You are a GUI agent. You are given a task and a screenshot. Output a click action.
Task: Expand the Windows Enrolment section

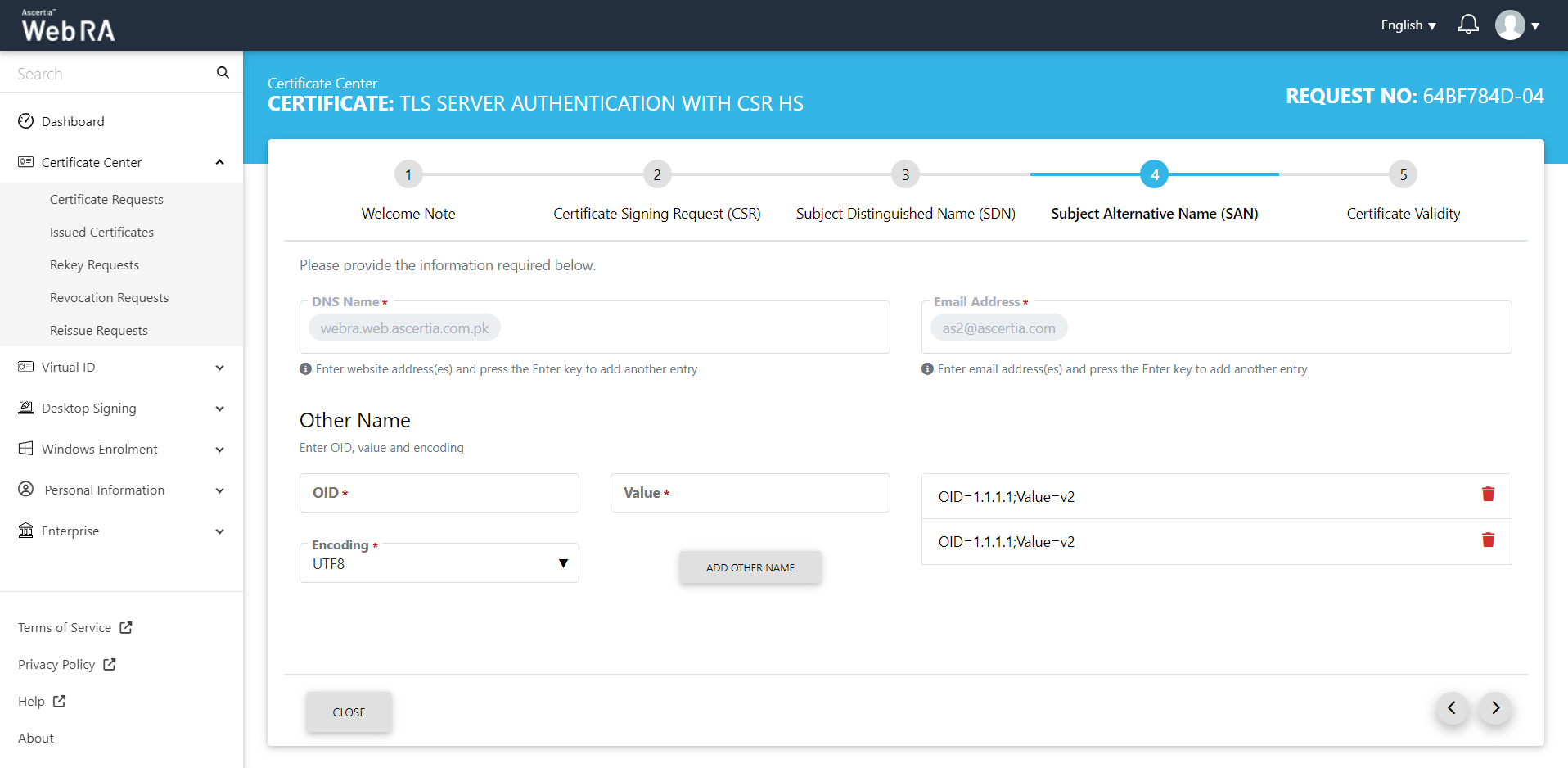pyautogui.click(x=219, y=450)
